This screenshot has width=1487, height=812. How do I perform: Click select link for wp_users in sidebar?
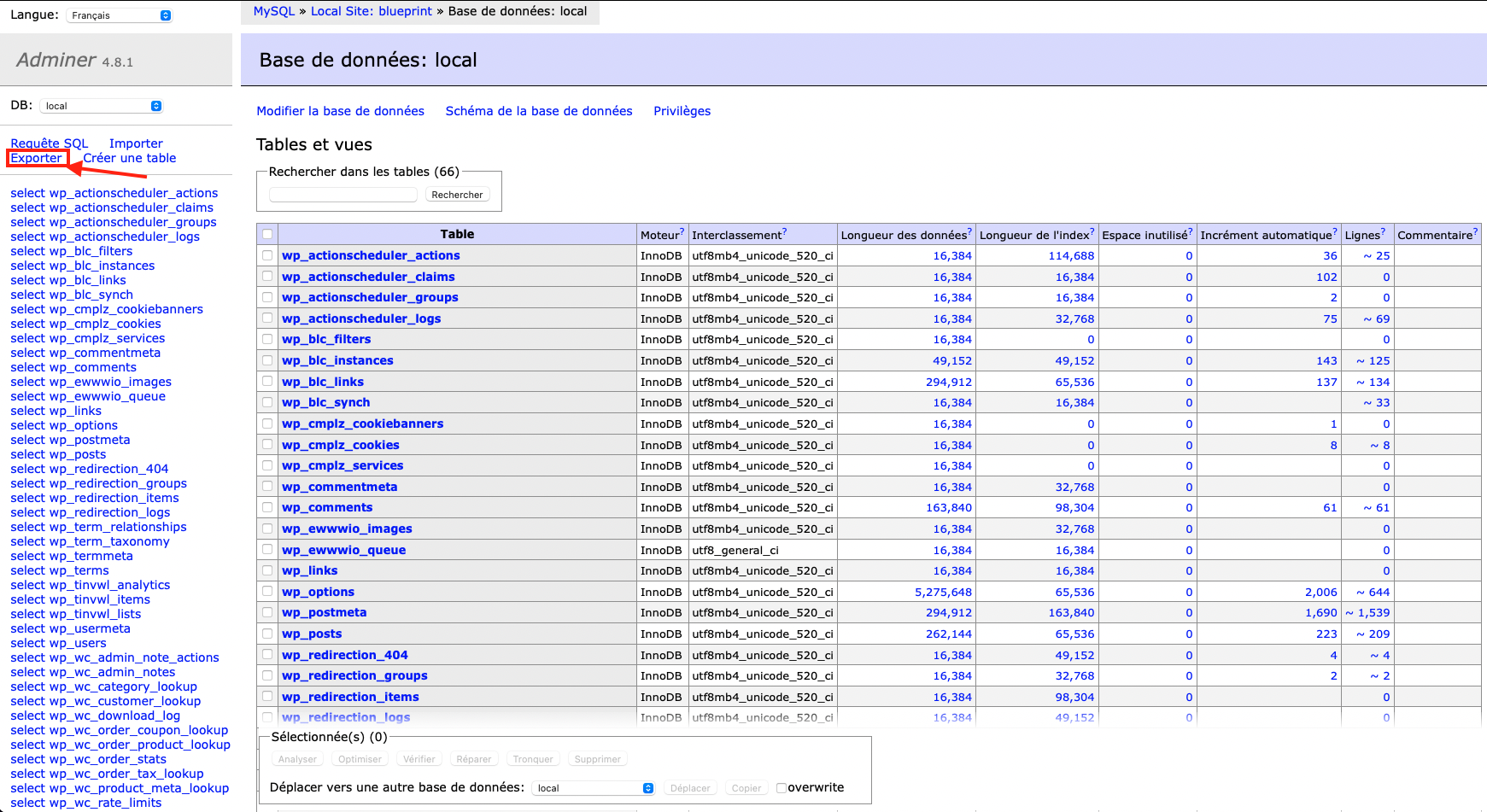(27, 643)
